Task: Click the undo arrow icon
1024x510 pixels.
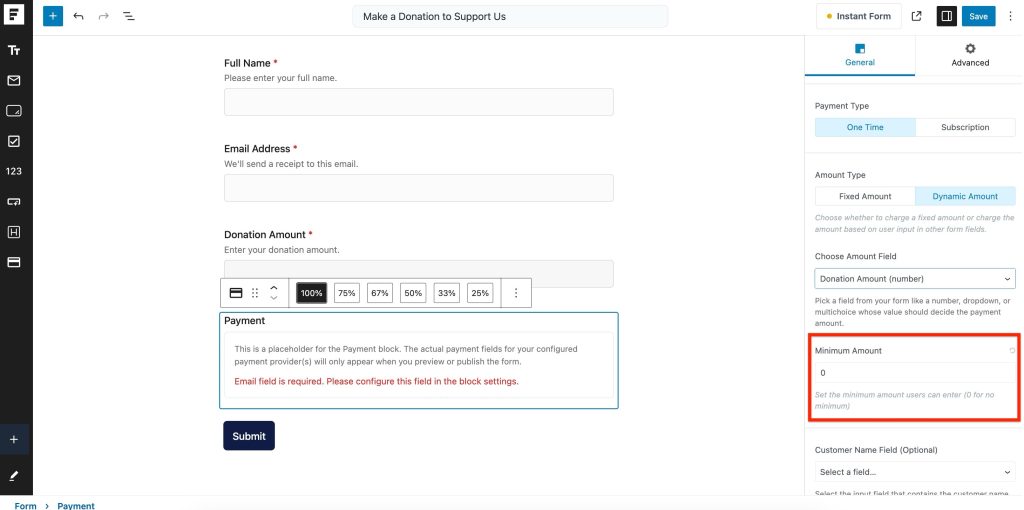Action: point(79,17)
